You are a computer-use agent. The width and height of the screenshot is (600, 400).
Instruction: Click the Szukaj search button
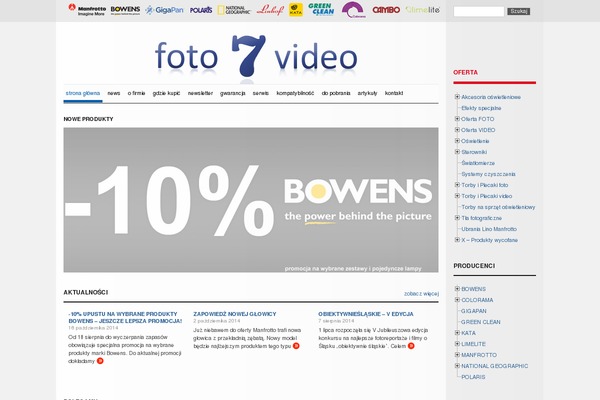click(x=518, y=11)
